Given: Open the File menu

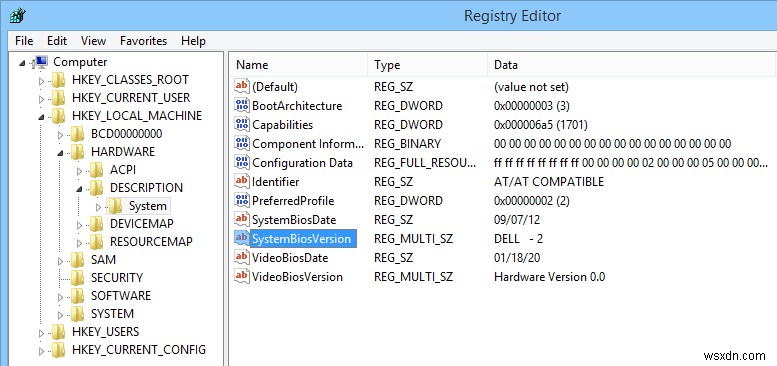Looking at the screenshot, I should click(24, 41).
